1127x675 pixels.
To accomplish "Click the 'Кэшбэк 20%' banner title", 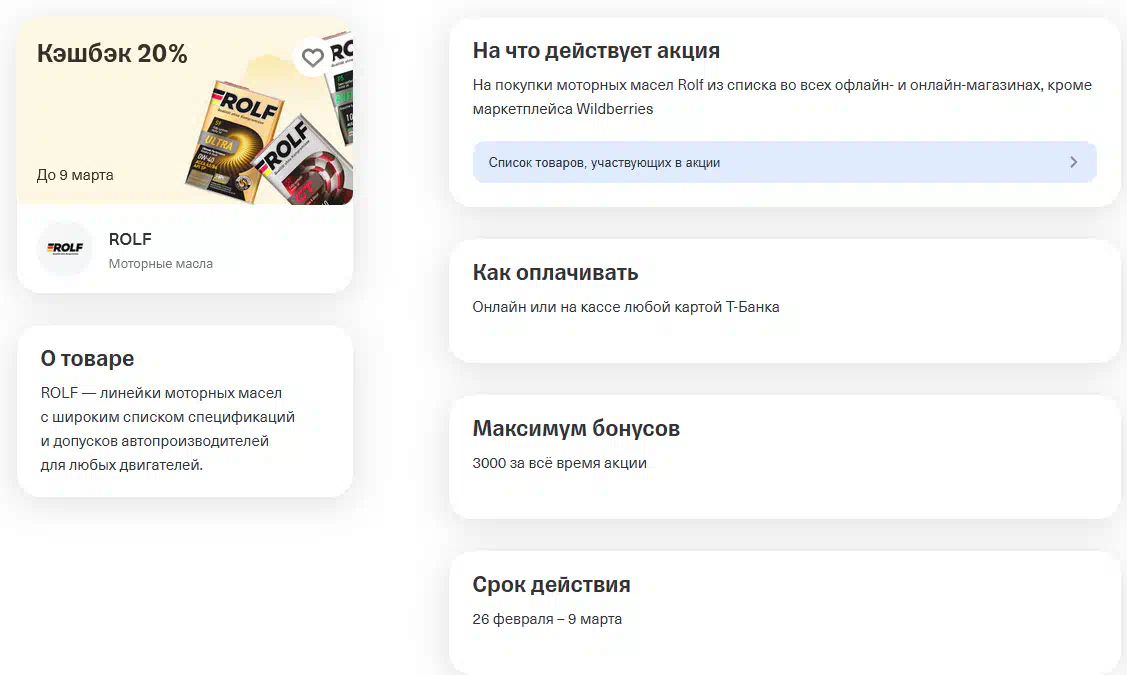I will coord(112,54).
